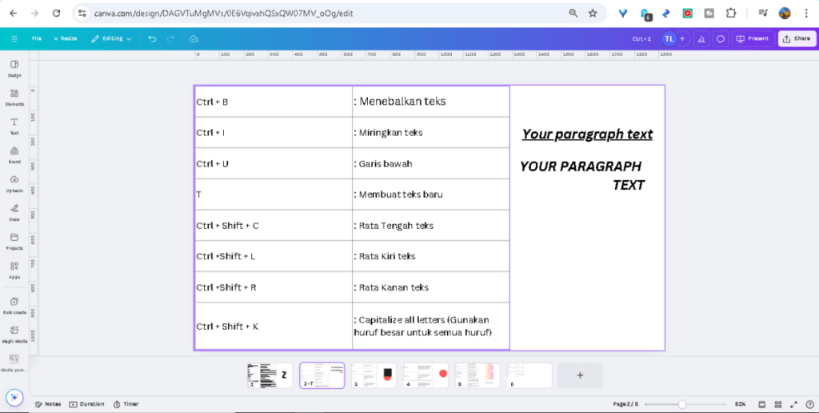Click the ': Menebalkan teks' cell

click(431, 102)
